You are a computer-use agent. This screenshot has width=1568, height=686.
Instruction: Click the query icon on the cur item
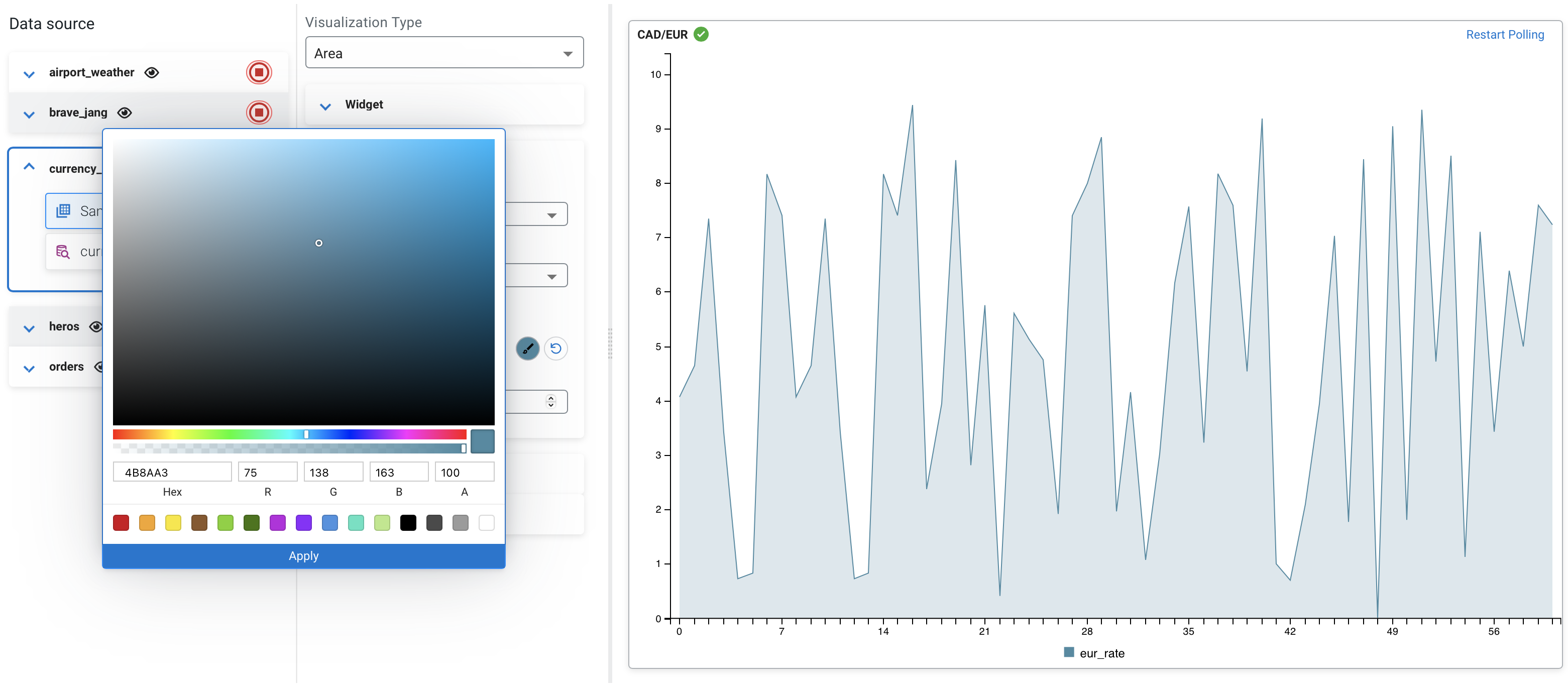tap(63, 251)
